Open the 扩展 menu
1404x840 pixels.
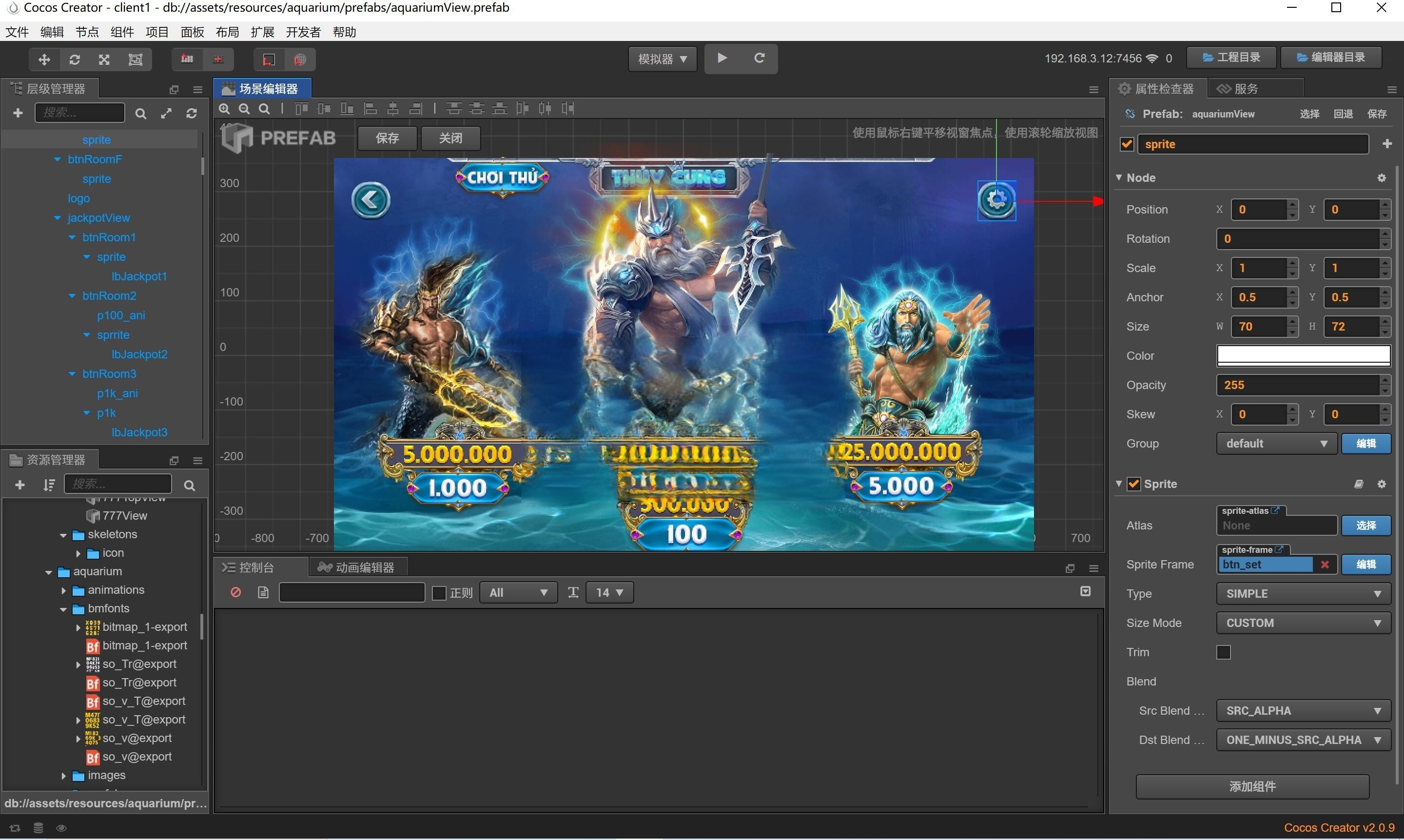pos(263,32)
